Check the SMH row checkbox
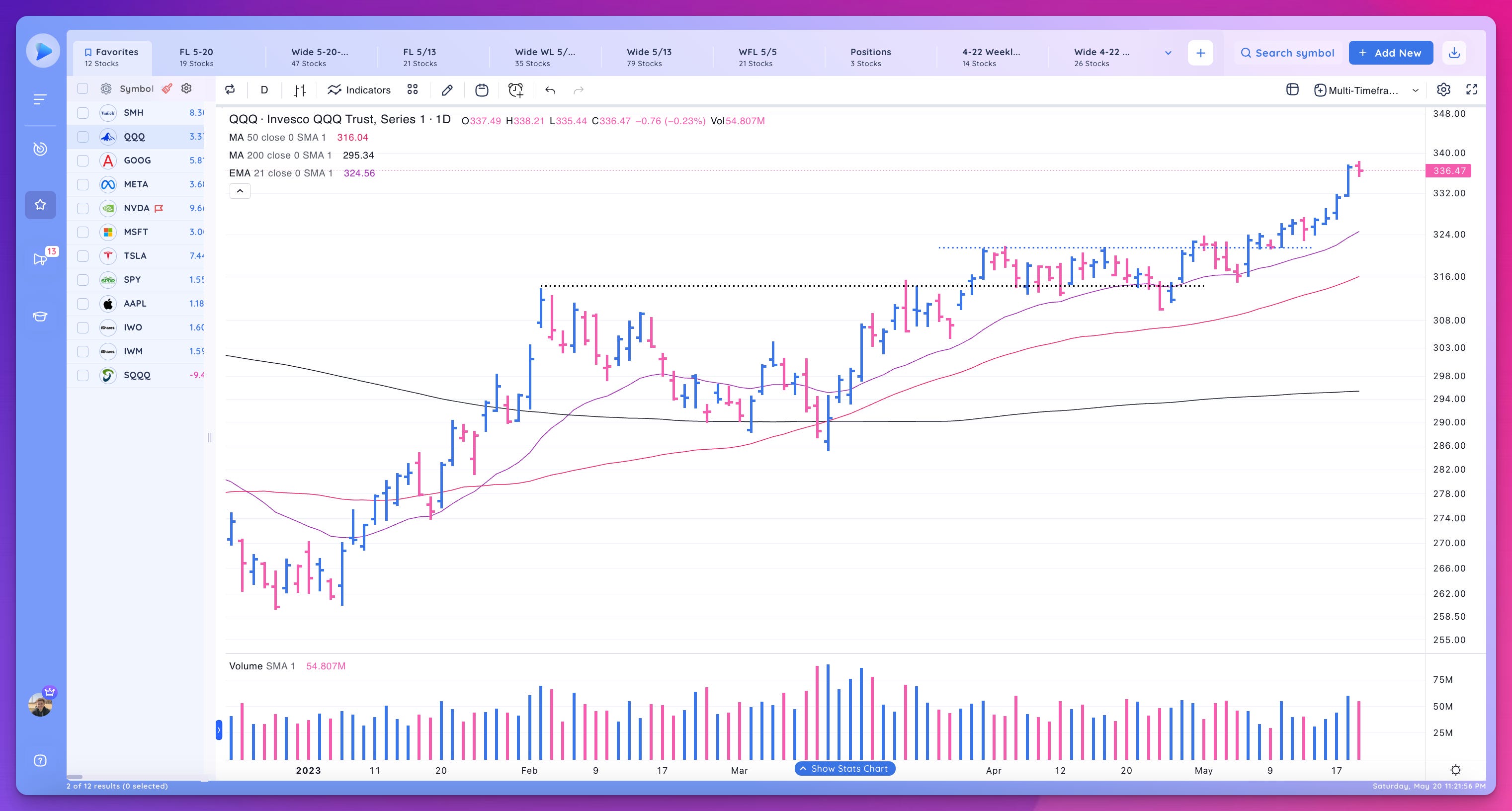 [x=83, y=113]
